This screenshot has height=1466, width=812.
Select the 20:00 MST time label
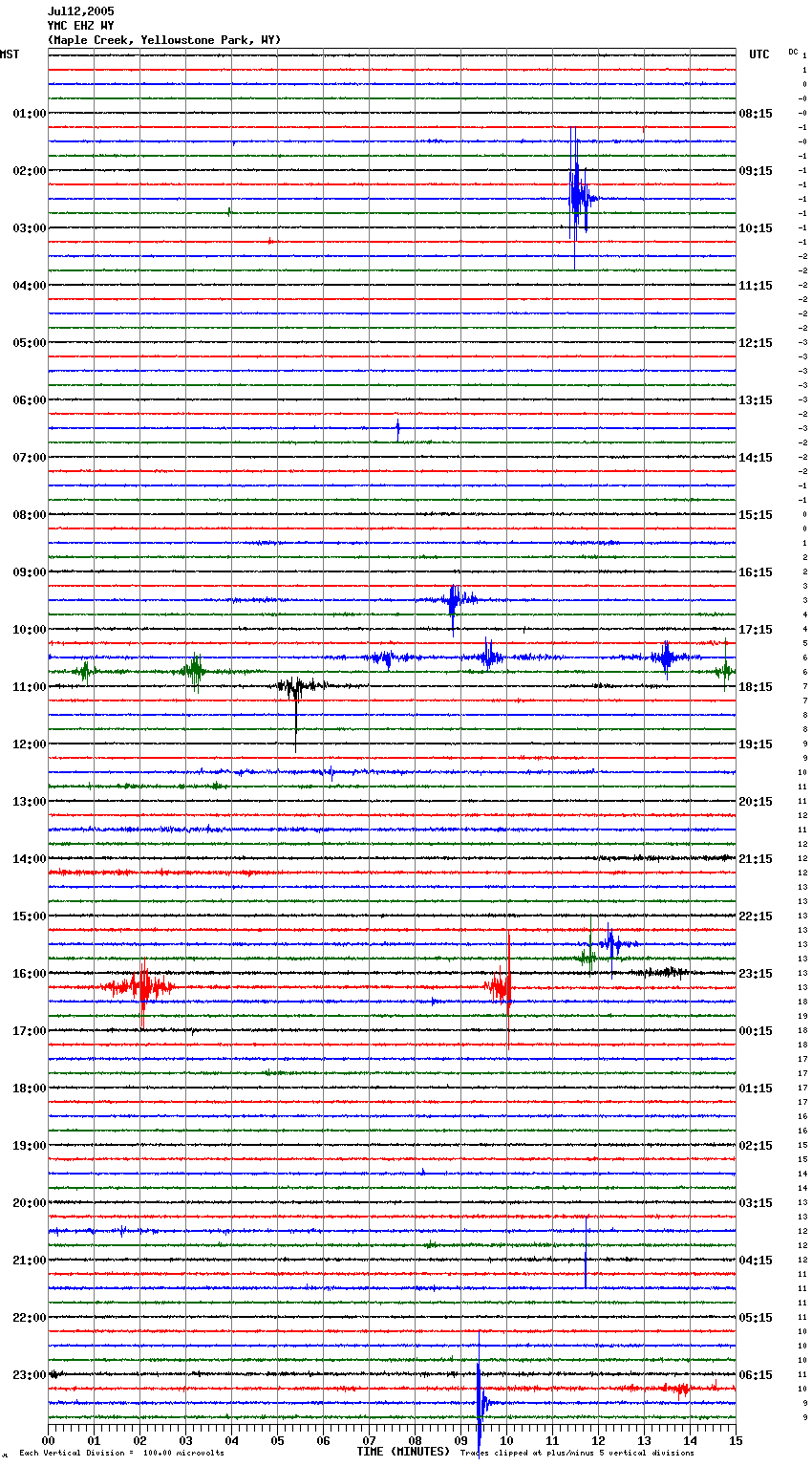[29, 1203]
